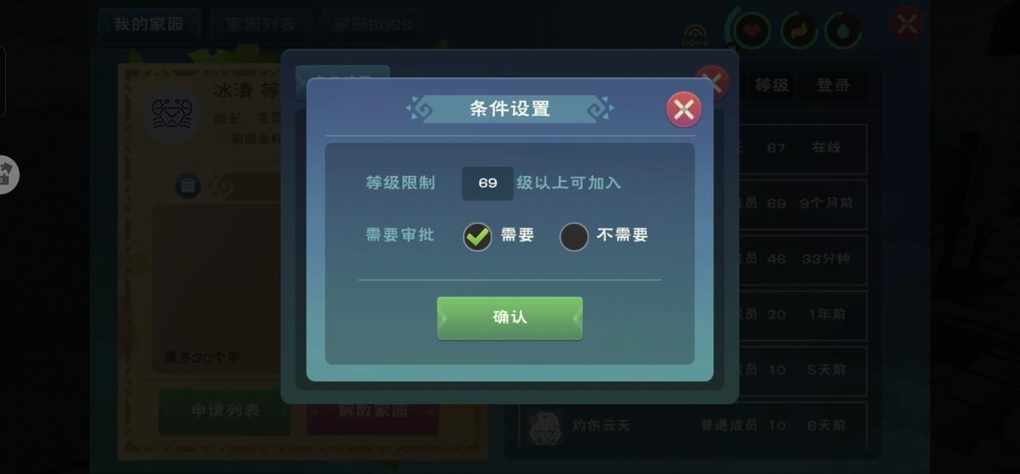Confirm settings with 确认 button
Image resolution: width=1020 pixels, height=474 pixels.
pyautogui.click(x=509, y=318)
